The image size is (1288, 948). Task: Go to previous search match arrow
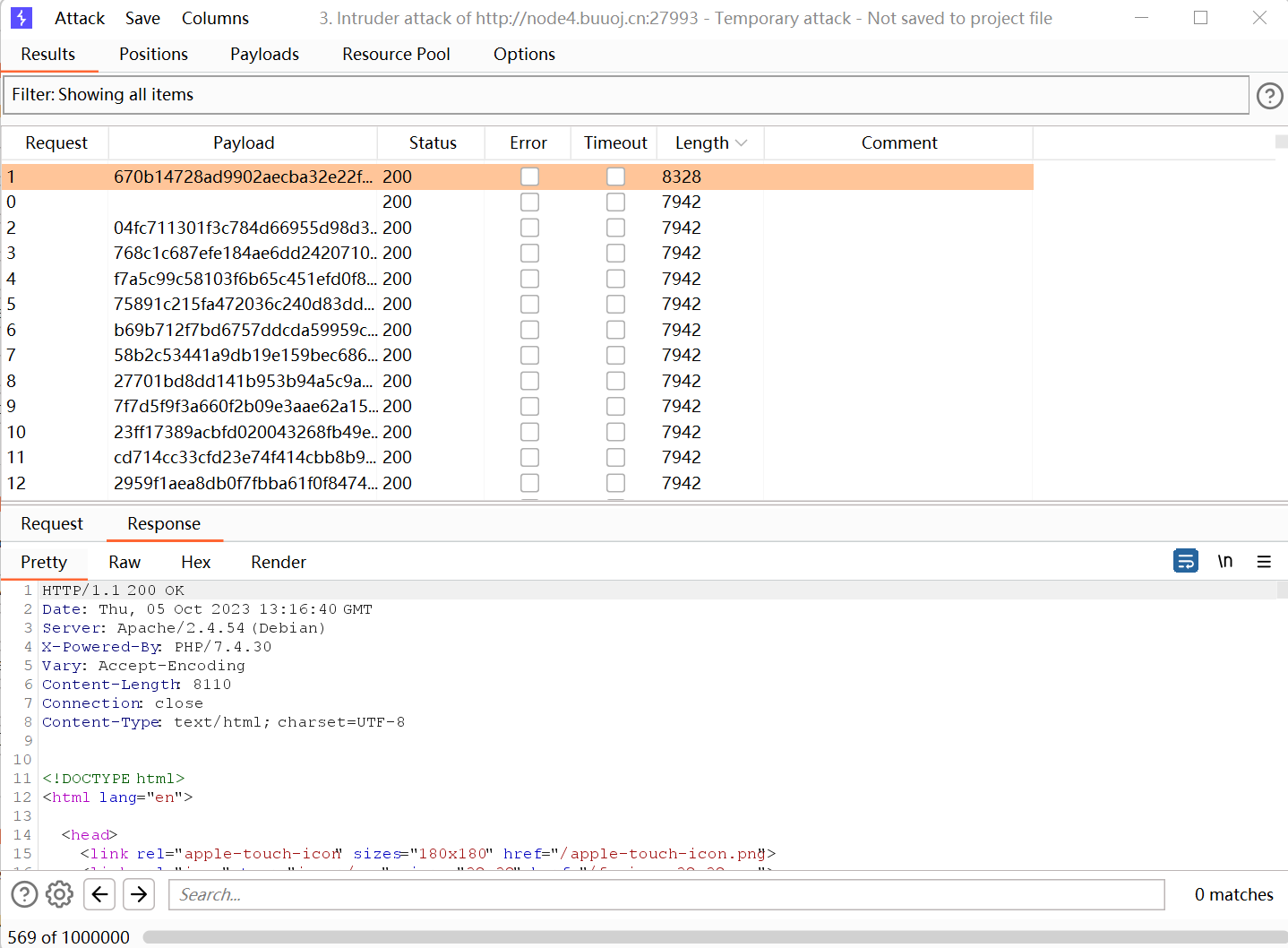pyautogui.click(x=100, y=894)
